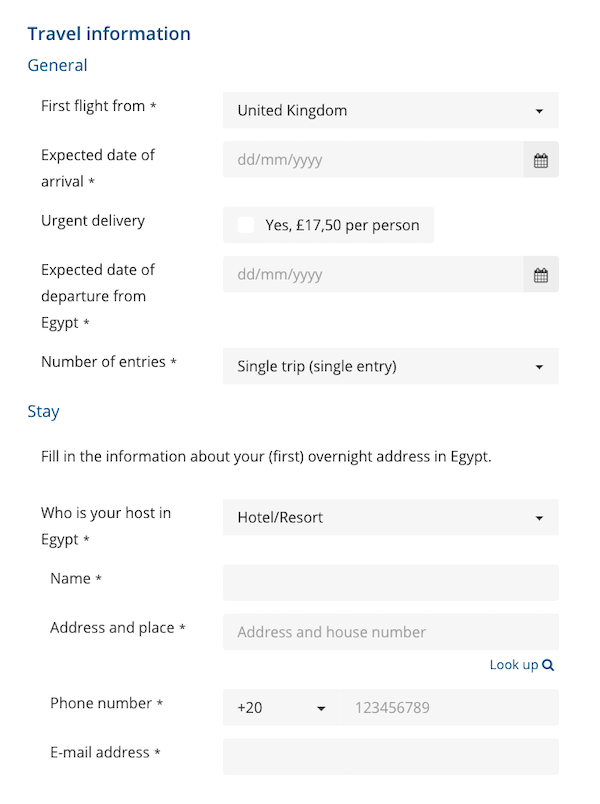The image size is (600, 804).
Task: Click the host Name text field
Action: [390, 582]
